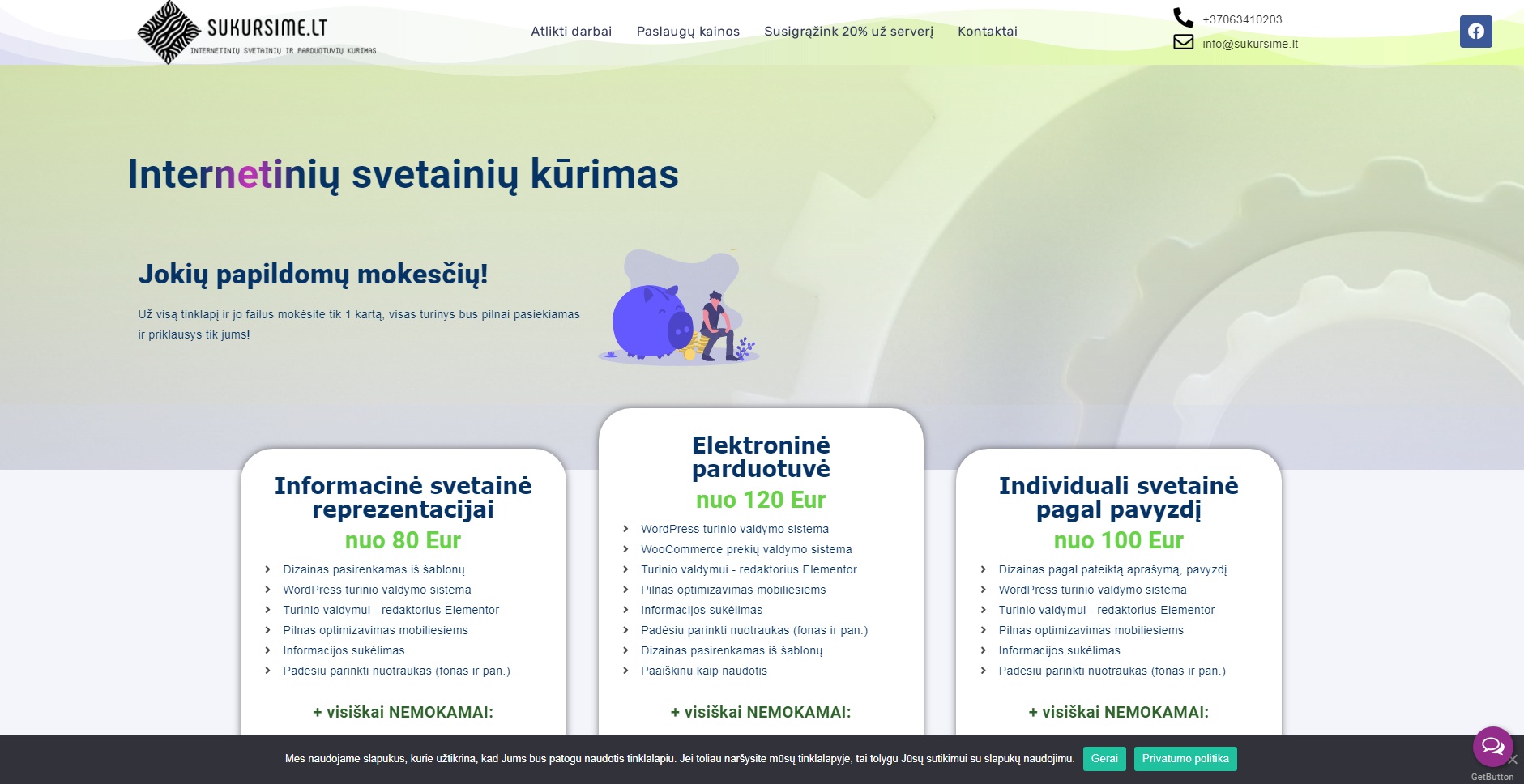
Task: Open the Facebook page icon
Action: [x=1475, y=32]
